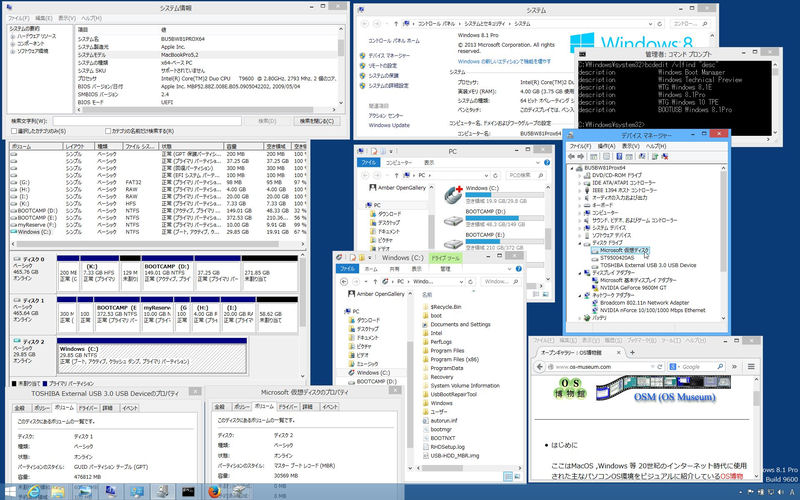Expand ハードウェアリソース in System Information tree
The height and width of the screenshot is (500, 800).
[13, 37]
